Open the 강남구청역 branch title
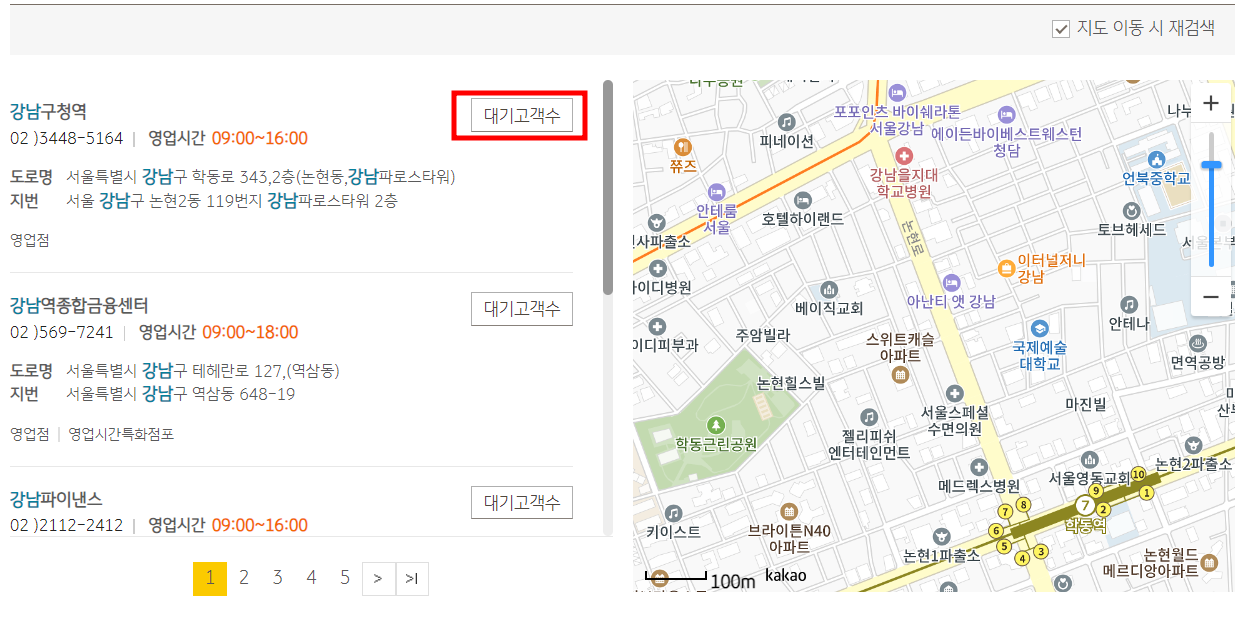 [x=48, y=111]
